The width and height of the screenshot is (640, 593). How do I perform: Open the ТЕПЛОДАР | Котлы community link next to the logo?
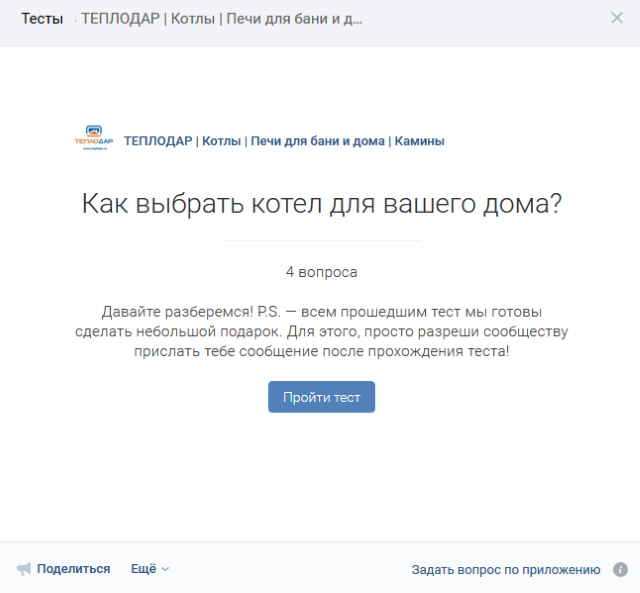pyautogui.click(x=284, y=141)
